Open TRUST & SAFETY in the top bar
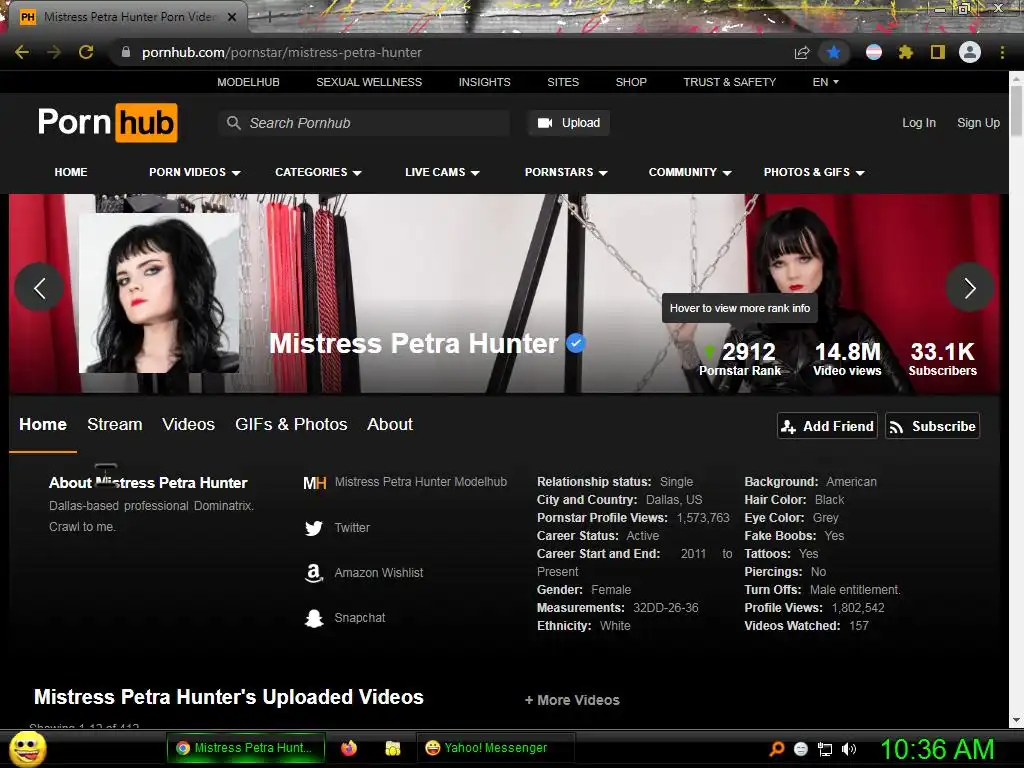The width and height of the screenshot is (1024, 768). coord(729,82)
